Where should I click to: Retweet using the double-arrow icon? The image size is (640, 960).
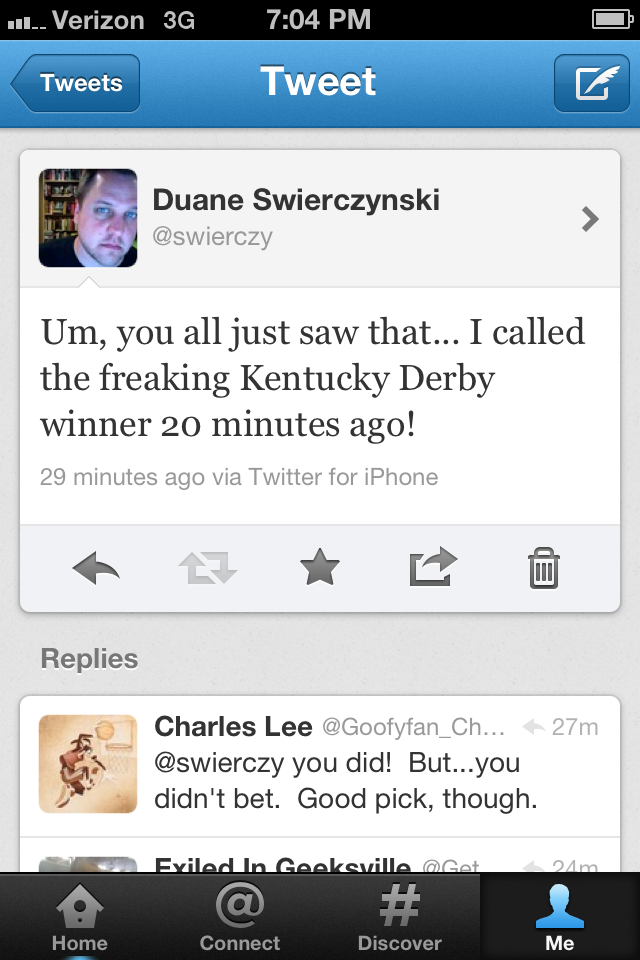click(x=208, y=568)
